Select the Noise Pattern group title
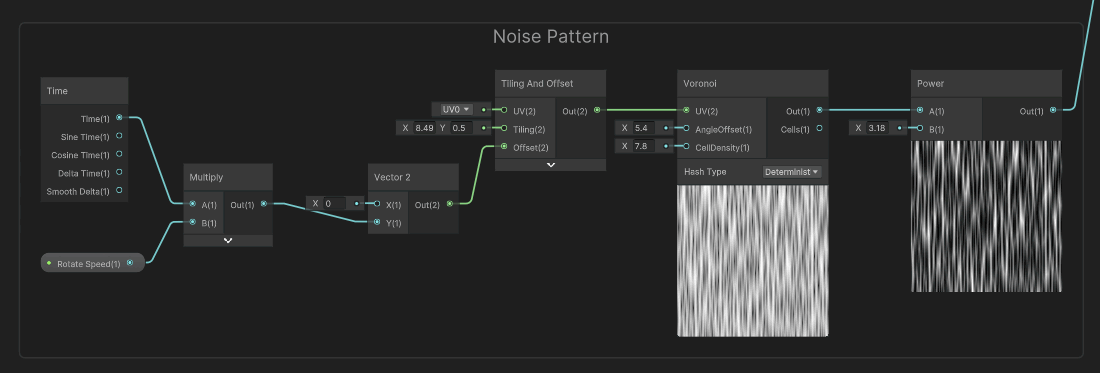The width and height of the screenshot is (1100, 373). click(x=551, y=36)
